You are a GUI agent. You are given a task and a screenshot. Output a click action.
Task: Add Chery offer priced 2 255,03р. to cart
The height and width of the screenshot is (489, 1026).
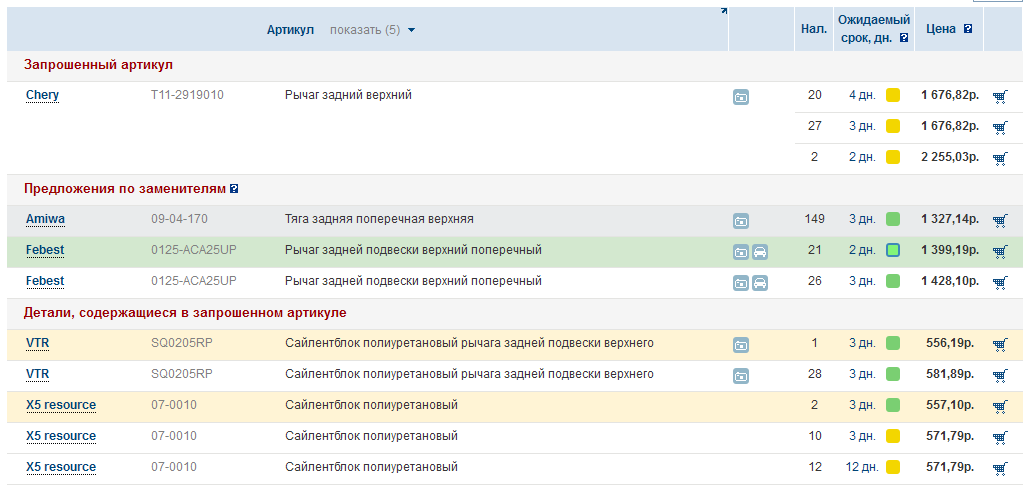[1000, 158]
